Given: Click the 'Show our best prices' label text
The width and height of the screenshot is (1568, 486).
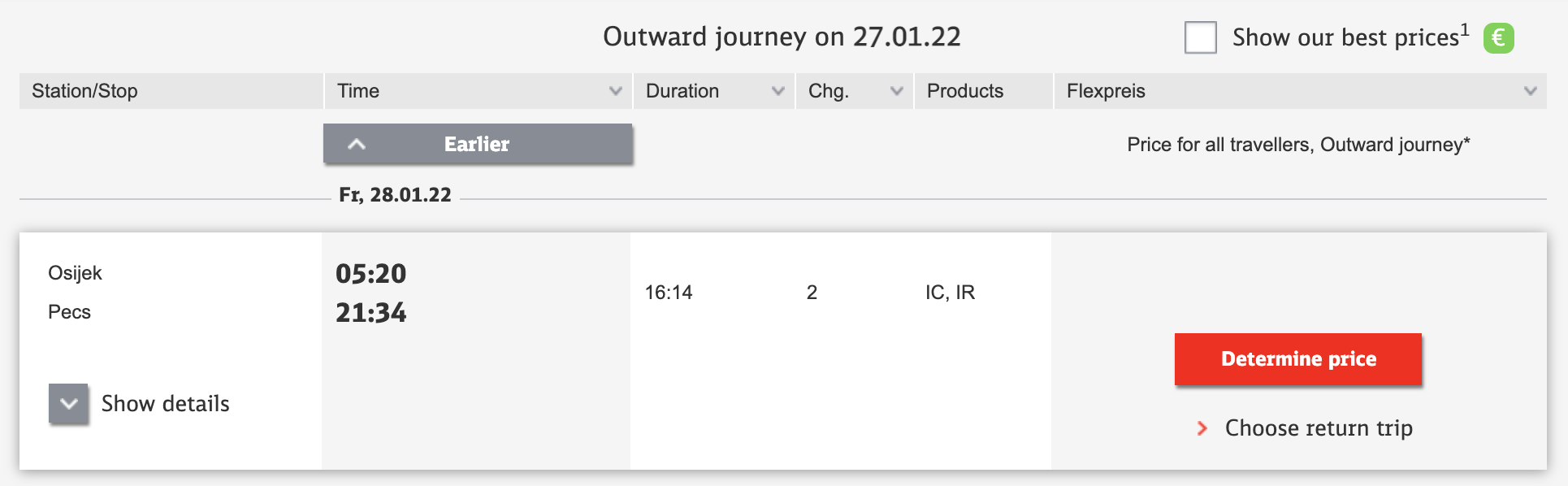Looking at the screenshot, I should [1345, 37].
